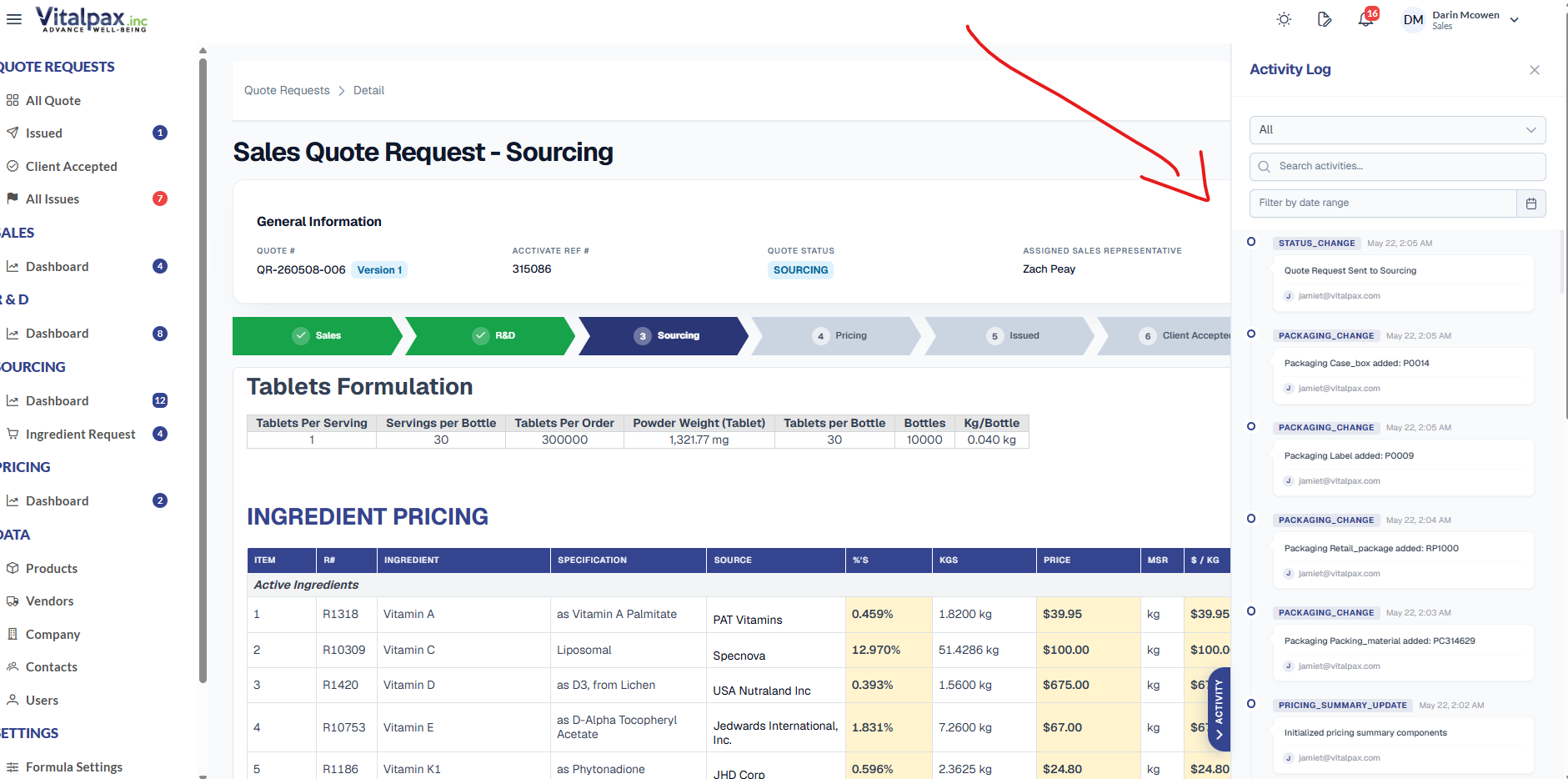The width and height of the screenshot is (1568, 779).
Task: Click the Quote Requests breadcrumb link
Action: 287,90
